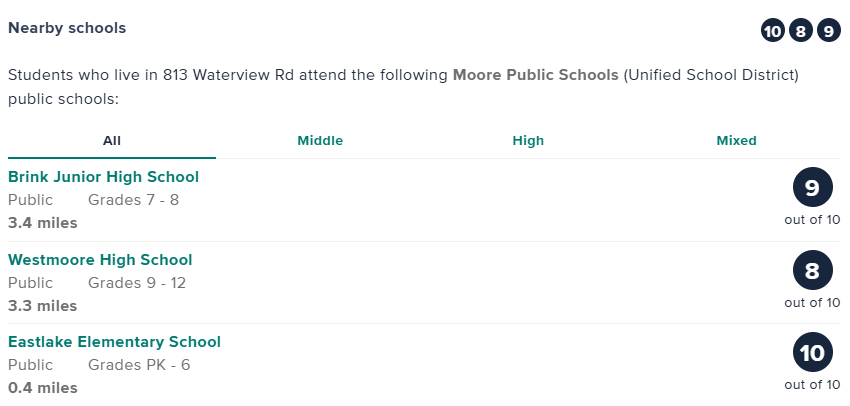Click Westmoore High's 8 rating circle
This screenshot has height=406, width=850.
click(x=812, y=270)
